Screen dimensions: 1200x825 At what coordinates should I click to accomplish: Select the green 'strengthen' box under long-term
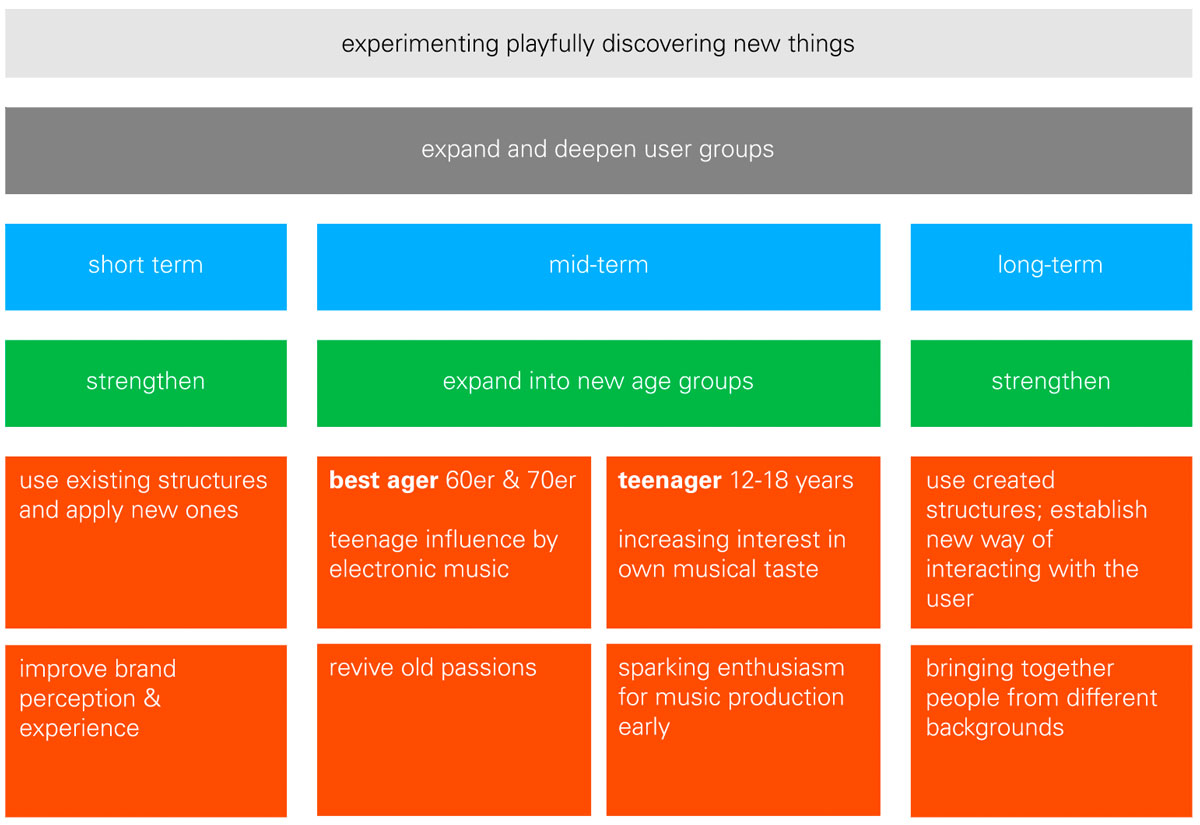[1050, 382]
